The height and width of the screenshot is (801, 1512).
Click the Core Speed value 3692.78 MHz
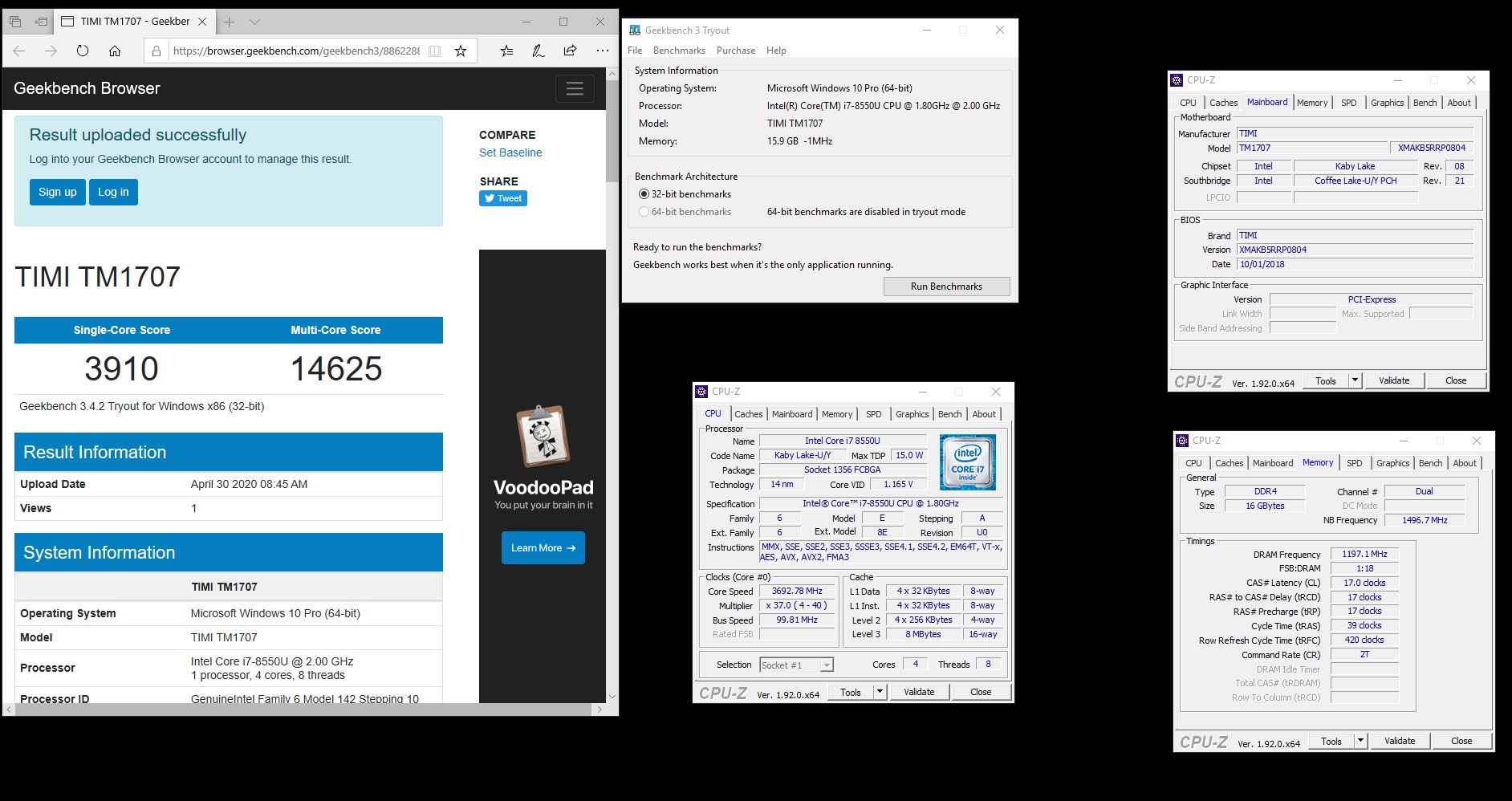[797, 591]
